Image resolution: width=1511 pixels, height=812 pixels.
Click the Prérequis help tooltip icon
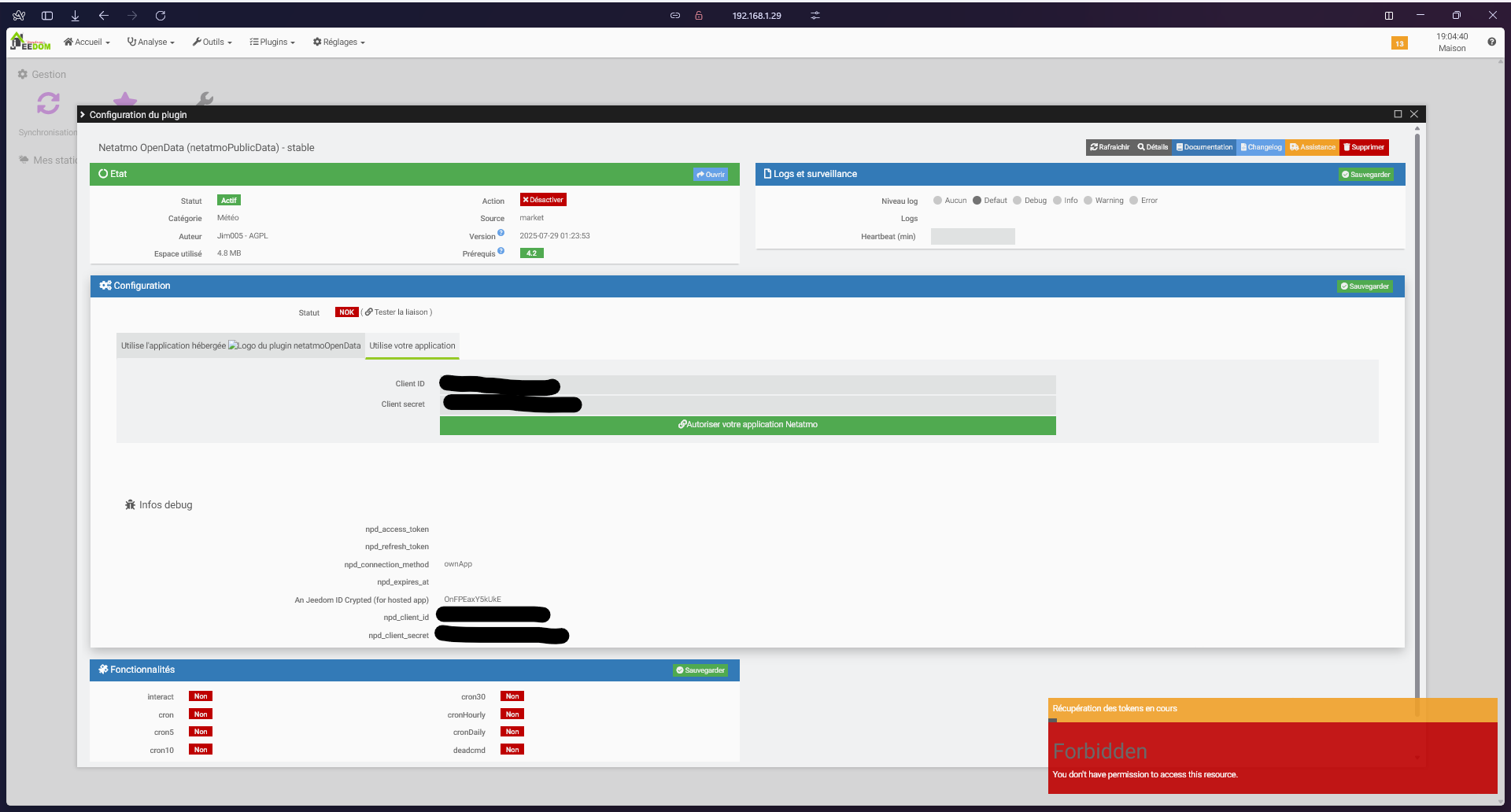501,251
